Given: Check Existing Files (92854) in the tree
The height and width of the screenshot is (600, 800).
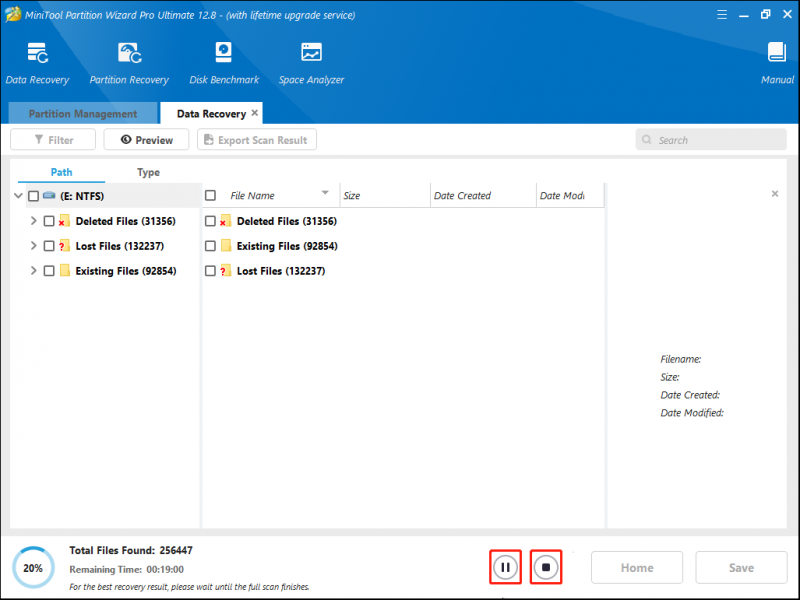Looking at the screenshot, I should point(49,270).
